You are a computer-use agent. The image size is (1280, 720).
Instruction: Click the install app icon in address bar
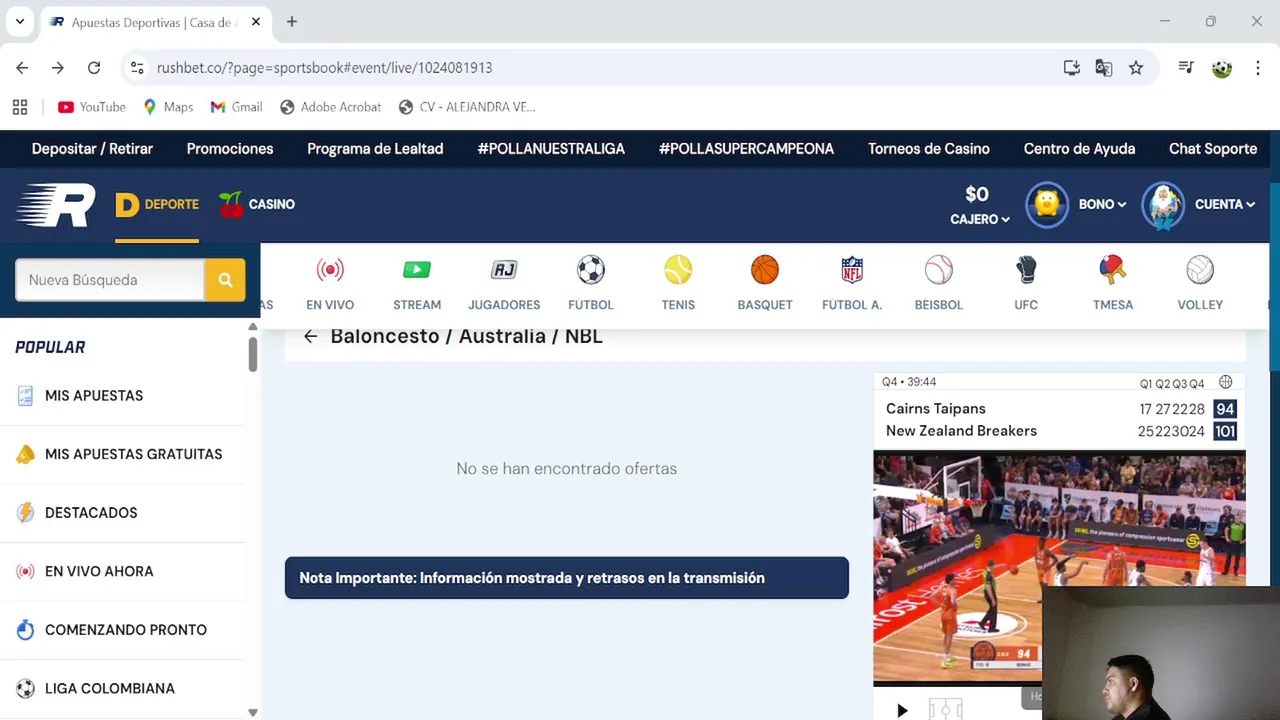click(x=1072, y=68)
